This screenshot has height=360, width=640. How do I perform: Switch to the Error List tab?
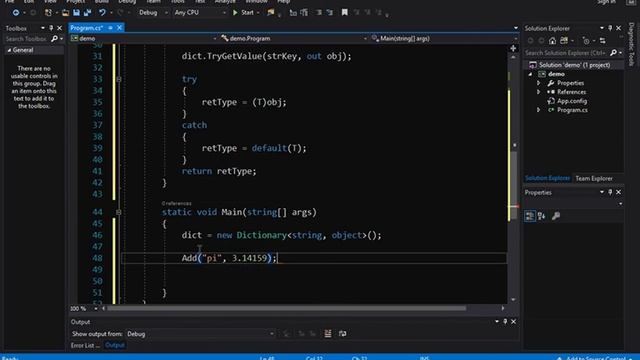84,345
